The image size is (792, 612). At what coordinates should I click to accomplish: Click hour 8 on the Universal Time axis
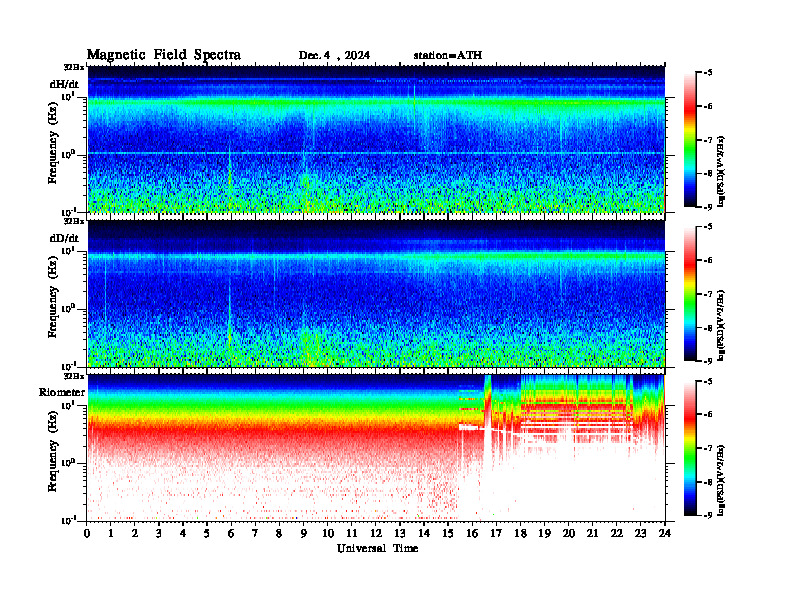pos(279,534)
